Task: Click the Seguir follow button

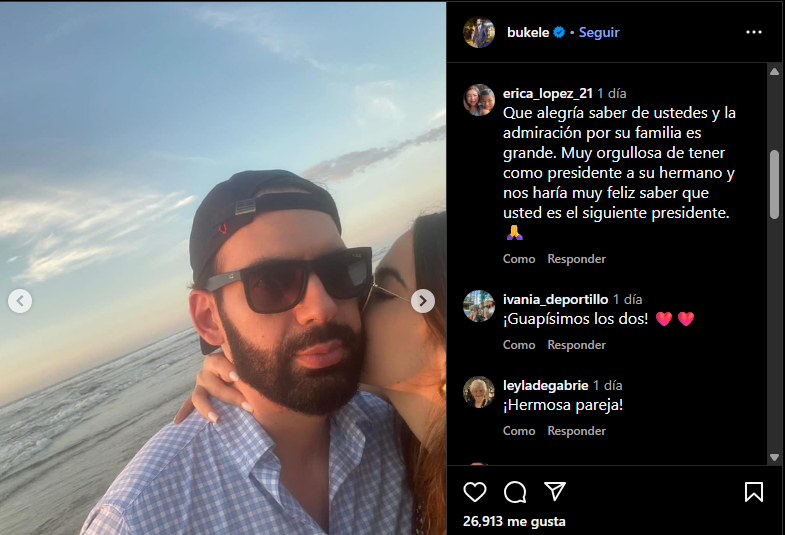Action: 600,32
